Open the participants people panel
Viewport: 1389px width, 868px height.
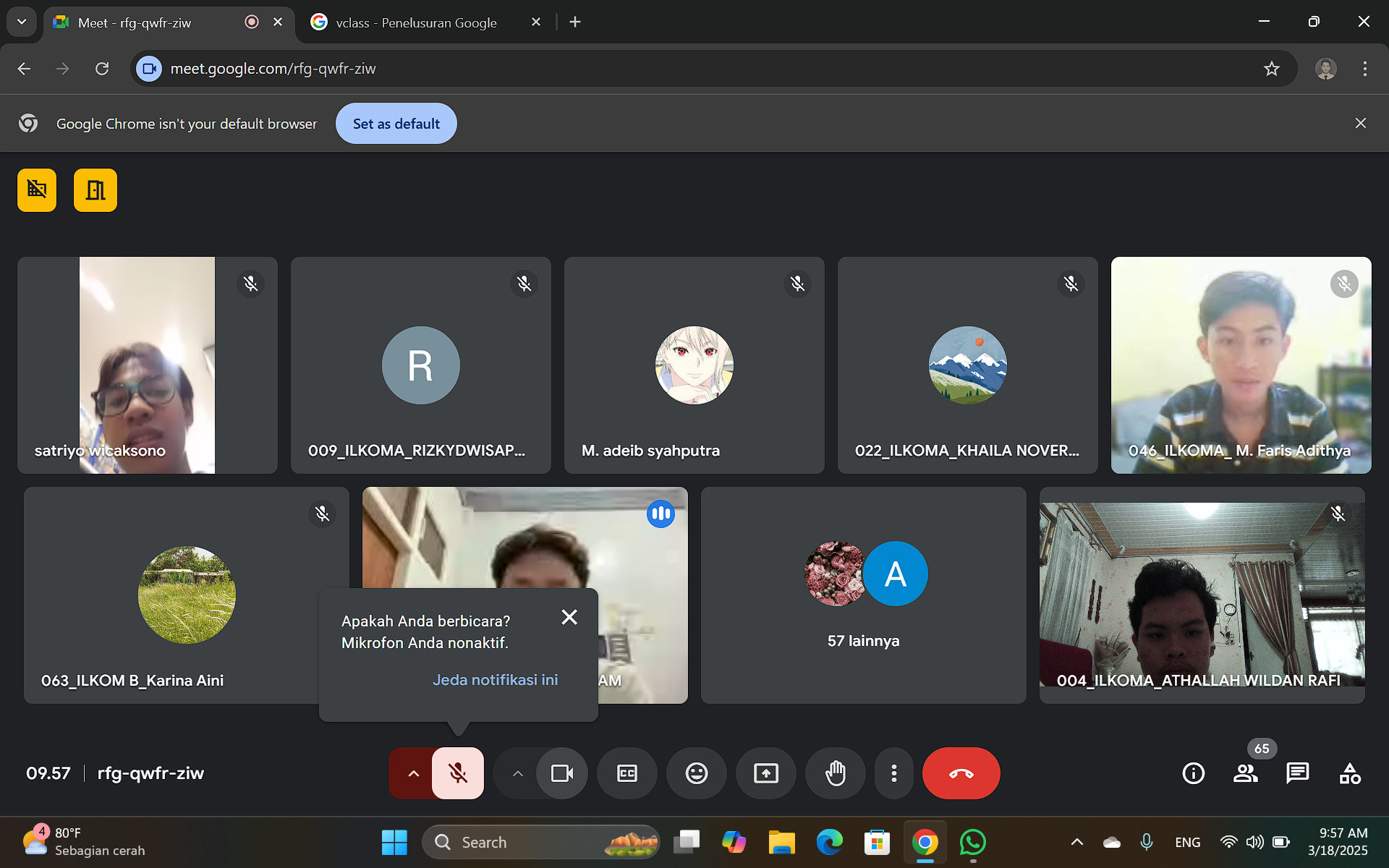(x=1245, y=773)
